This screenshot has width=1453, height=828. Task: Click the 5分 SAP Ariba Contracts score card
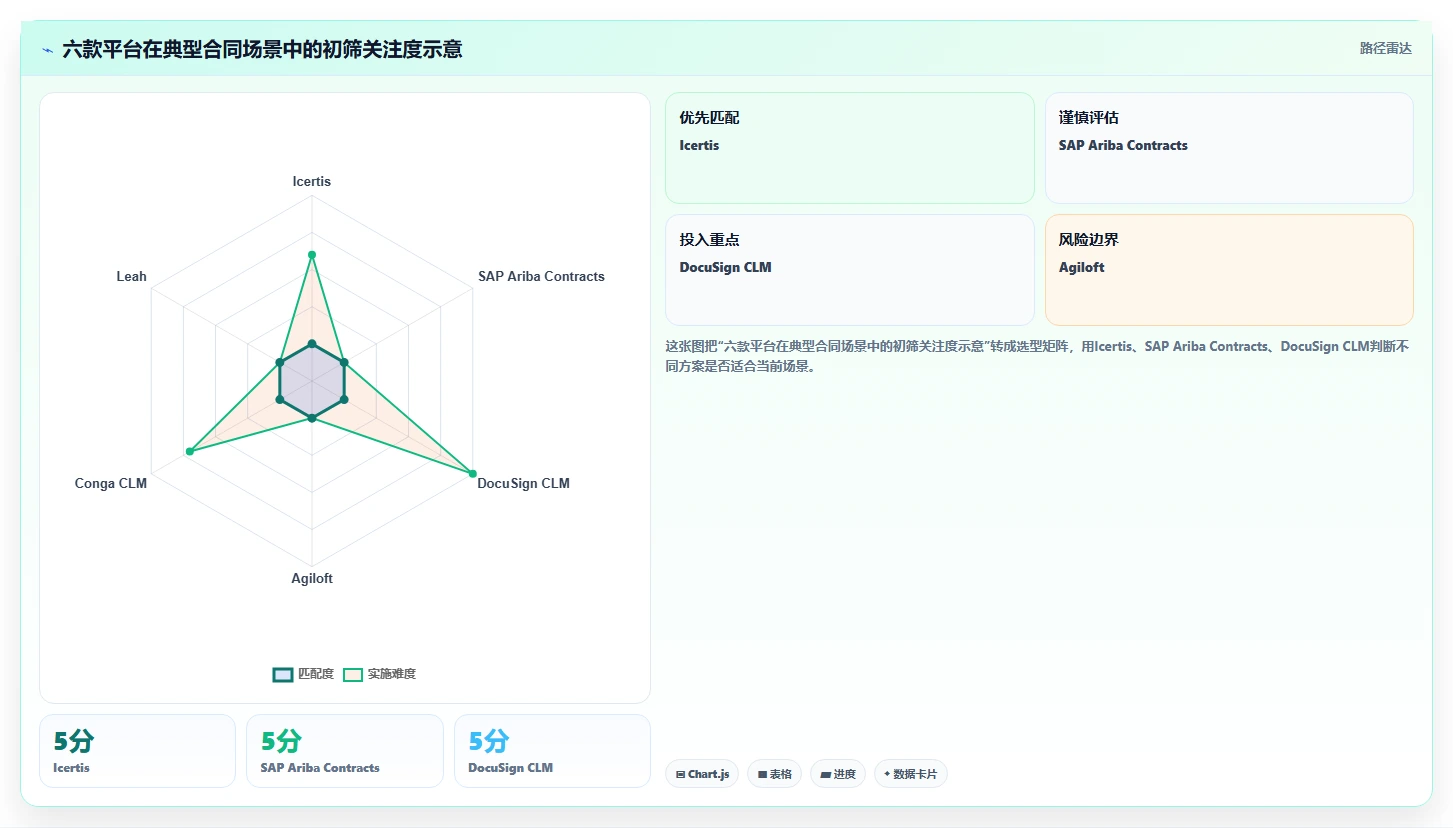coord(345,751)
